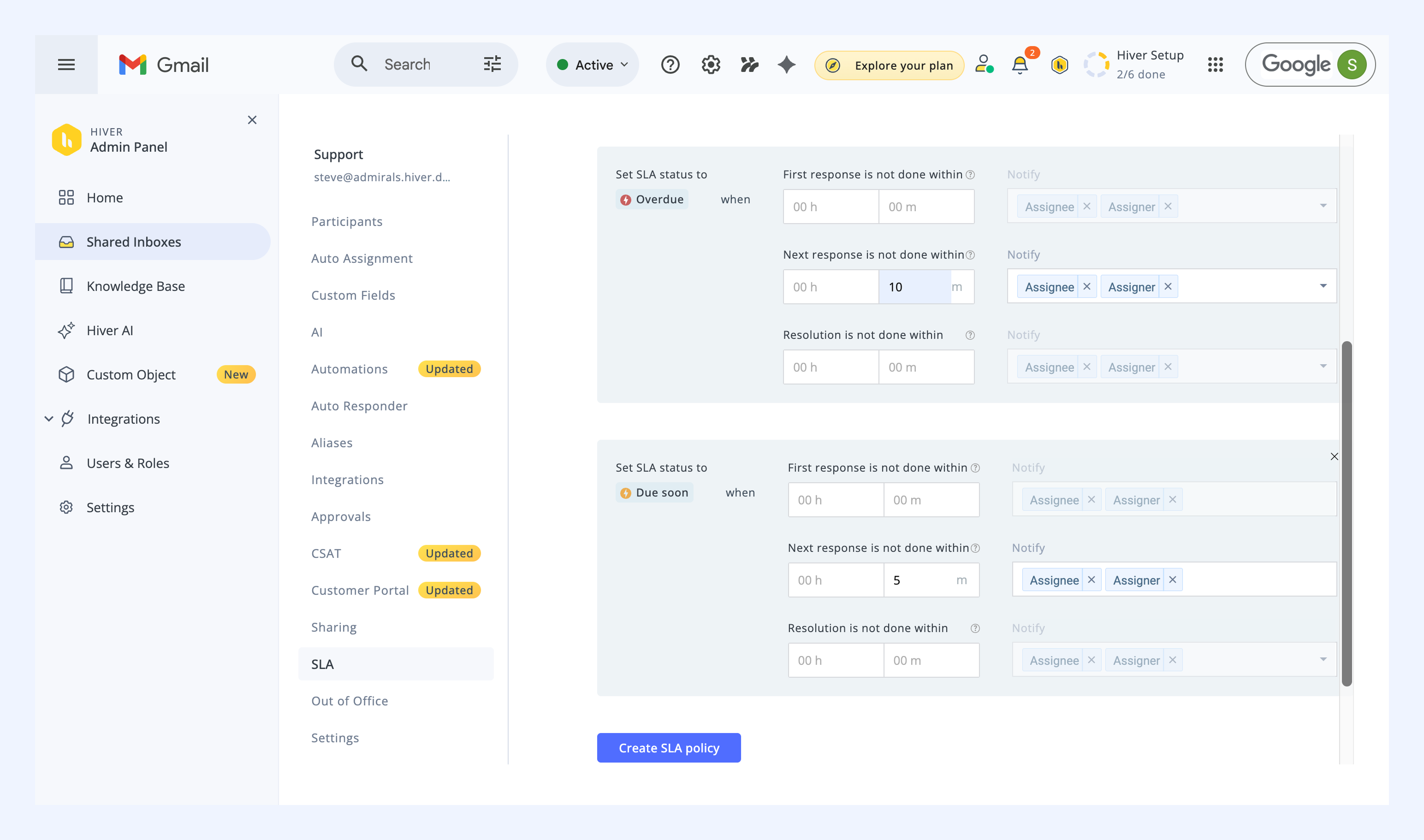
Task: Open Auto Assignment settings tab
Action: tap(362, 258)
